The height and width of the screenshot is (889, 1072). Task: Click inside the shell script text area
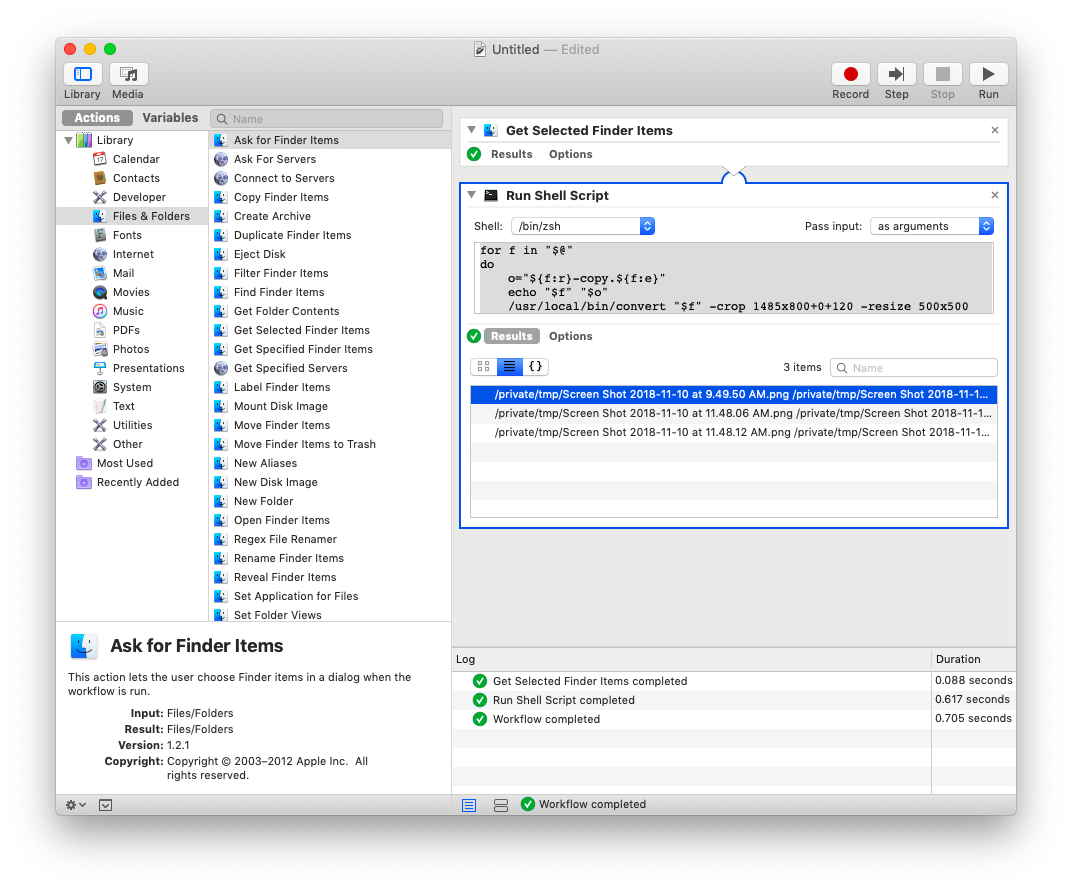pos(734,278)
